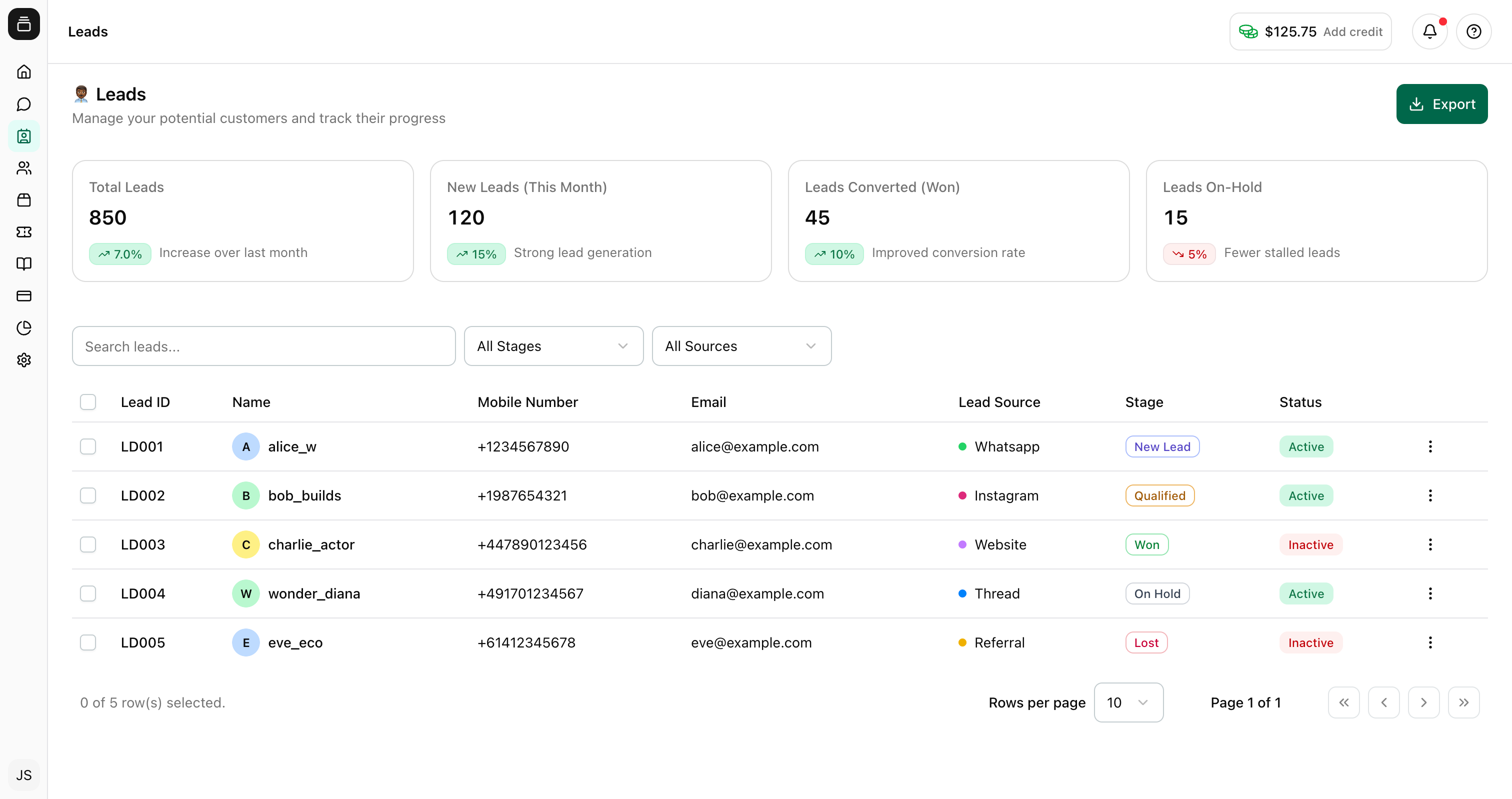
Task: Click email alice@example.com
Action: click(754, 447)
